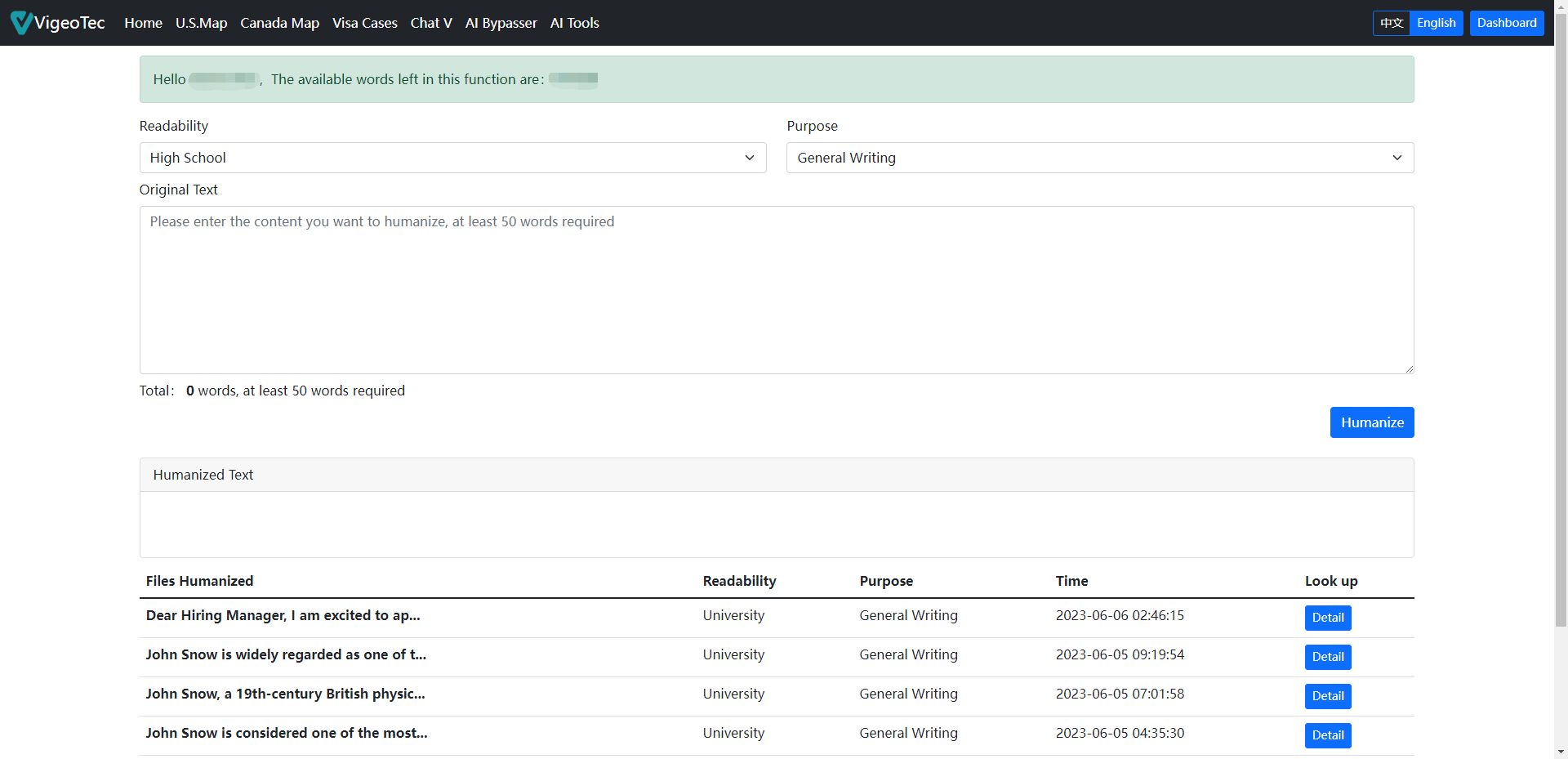1568x759 pixels.
Task: Click the VigeoTec logo icon
Action: point(22,23)
